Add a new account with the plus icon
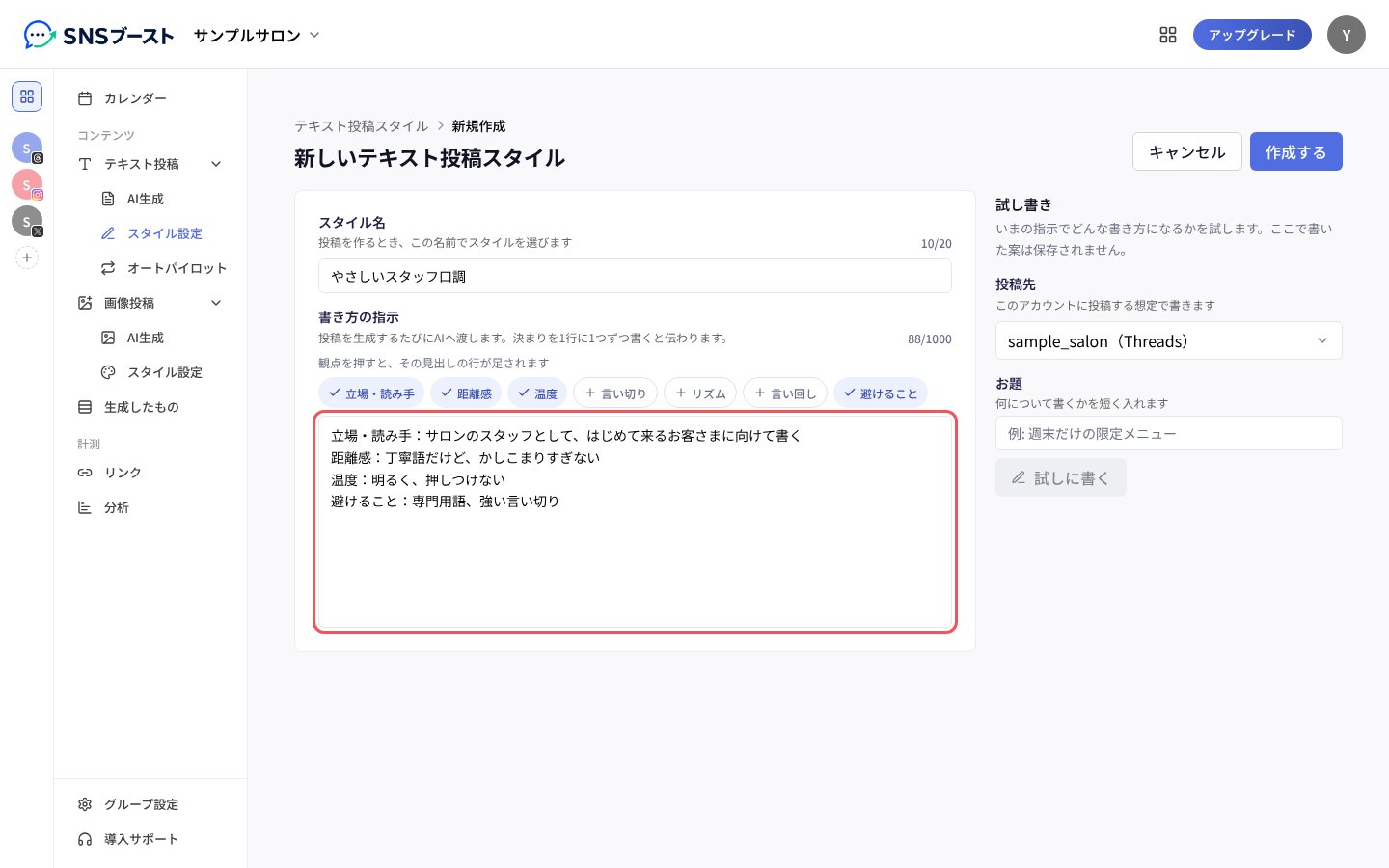Image resolution: width=1389 pixels, height=868 pixels. coord(27,258)
